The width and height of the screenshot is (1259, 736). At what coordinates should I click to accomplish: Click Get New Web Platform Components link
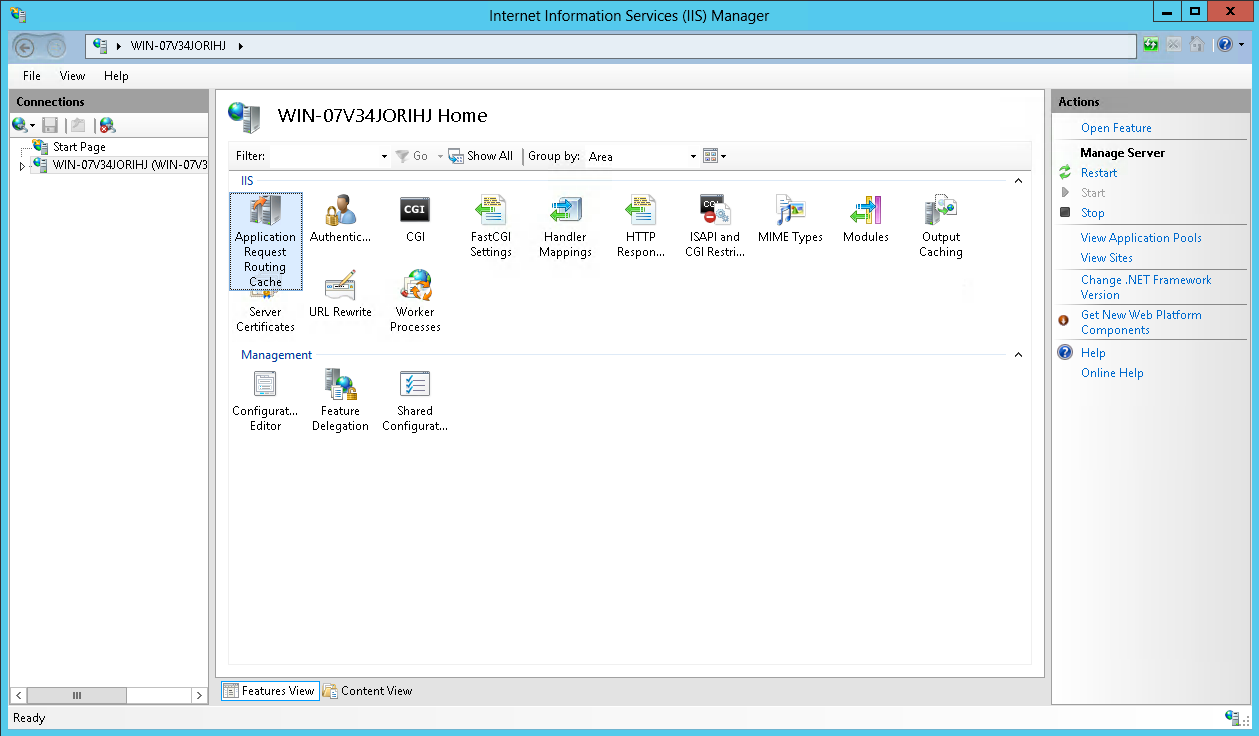(x=1141, y=322)
